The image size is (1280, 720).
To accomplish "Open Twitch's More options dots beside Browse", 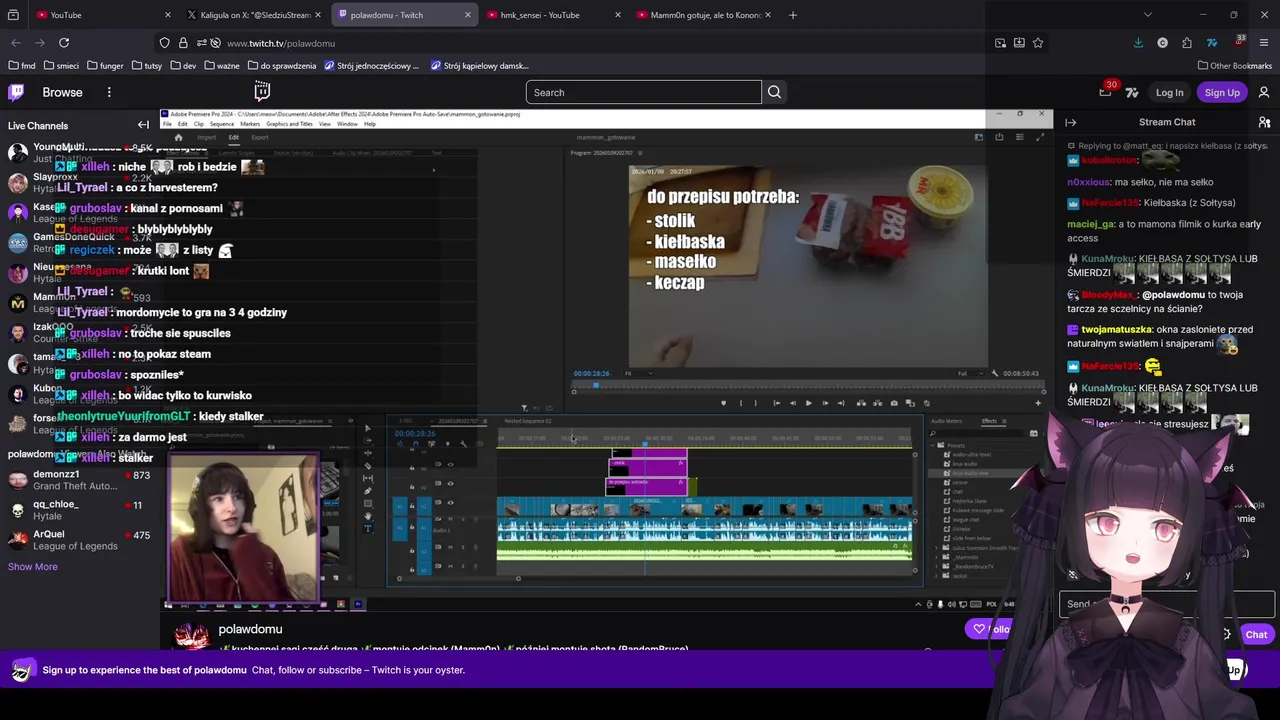I will [109, 92].
